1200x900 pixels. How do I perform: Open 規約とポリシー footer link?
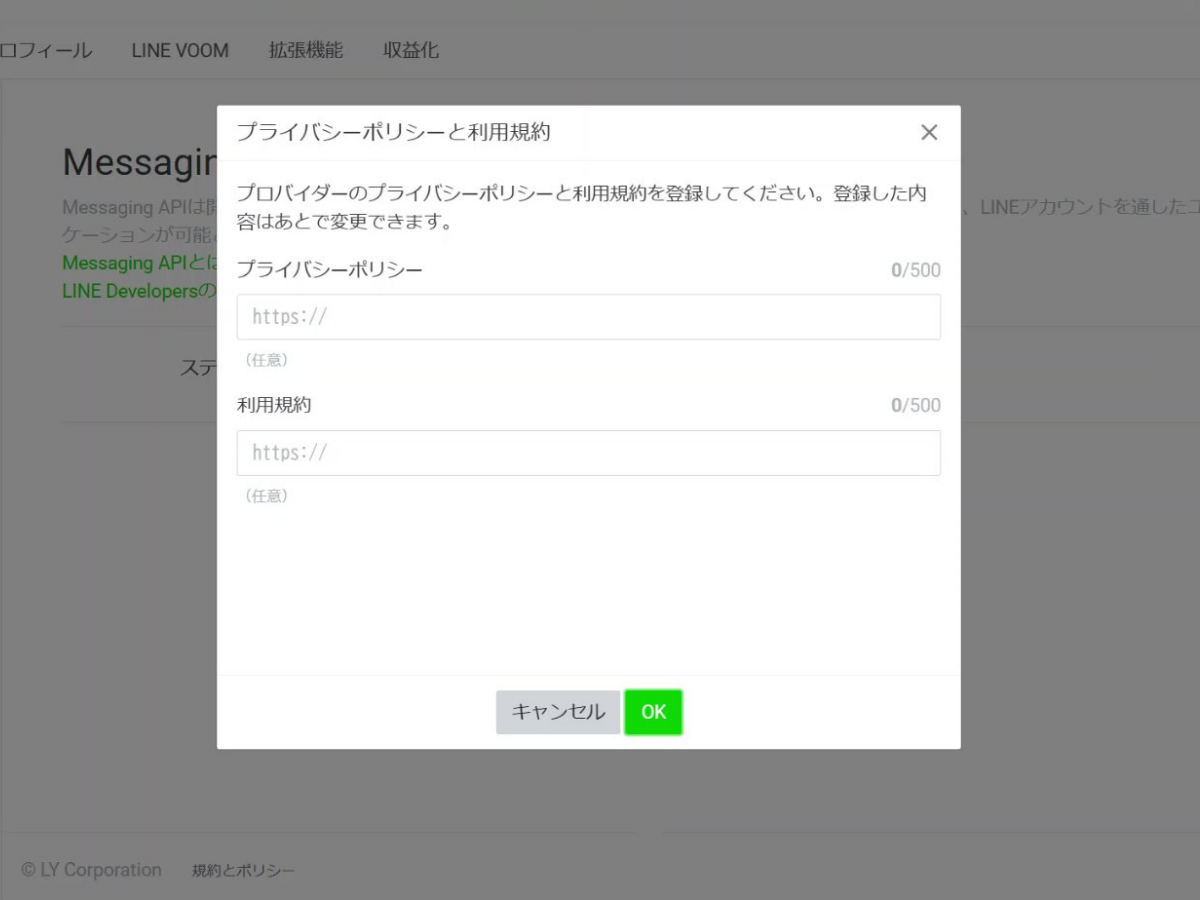point(243,871)
